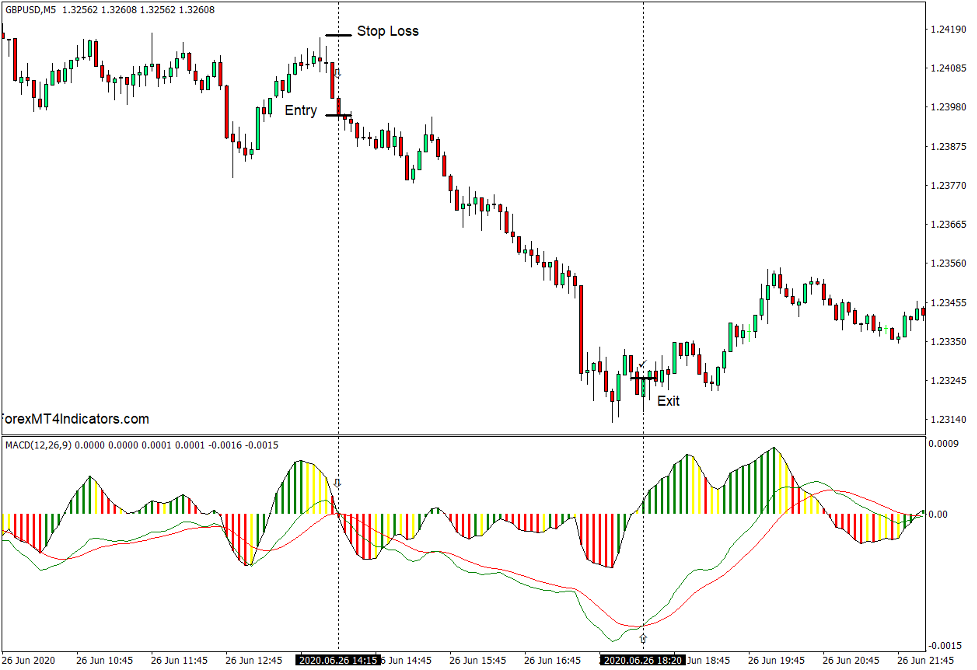This screenshot has height=670, width=977.
Task: Click the GBPUSD,M5 chart title text
Action: point(31,9)
